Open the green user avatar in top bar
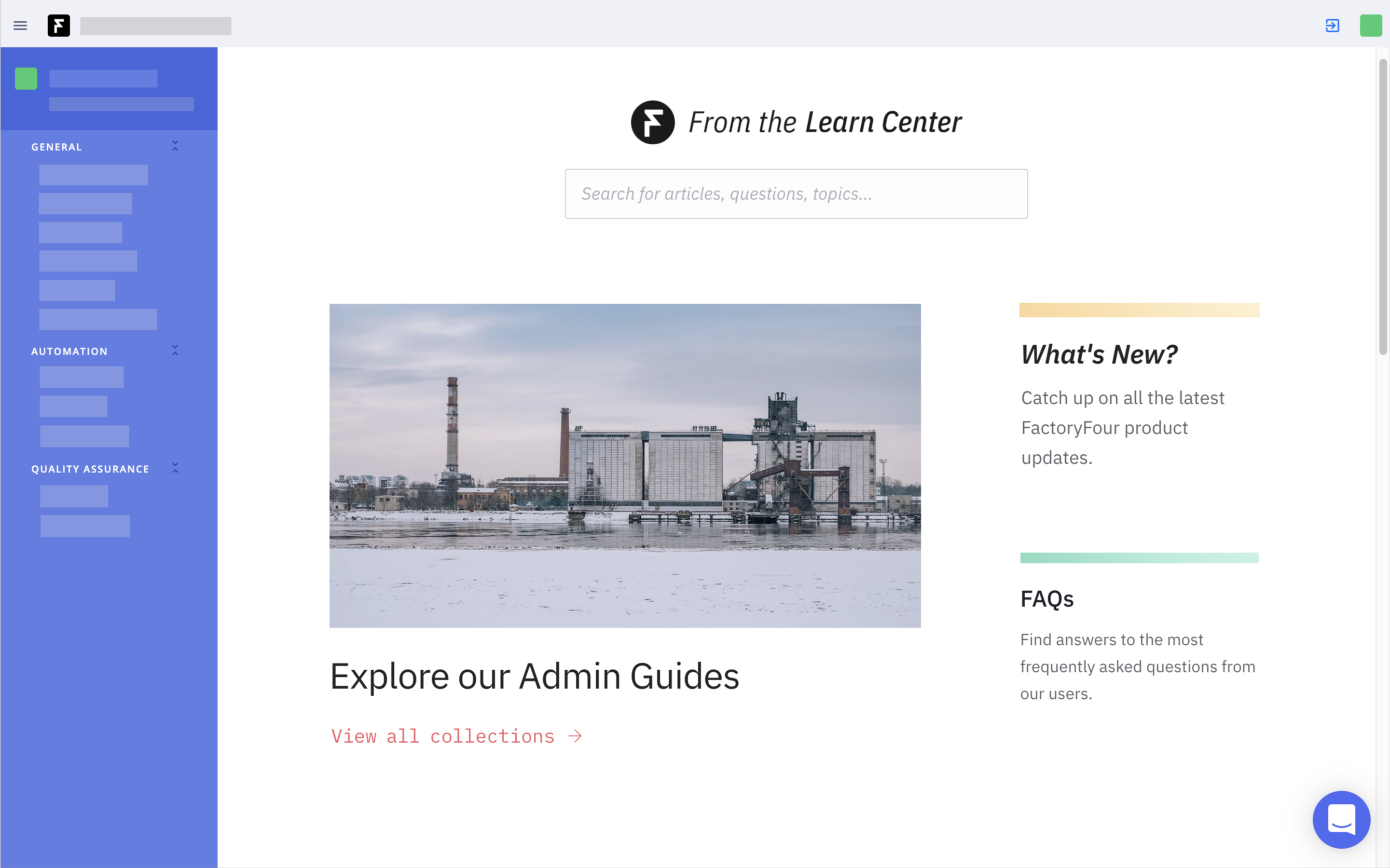Image resolution: width=1390 pixels, height=868 pixels. (x=1371, y=25)
